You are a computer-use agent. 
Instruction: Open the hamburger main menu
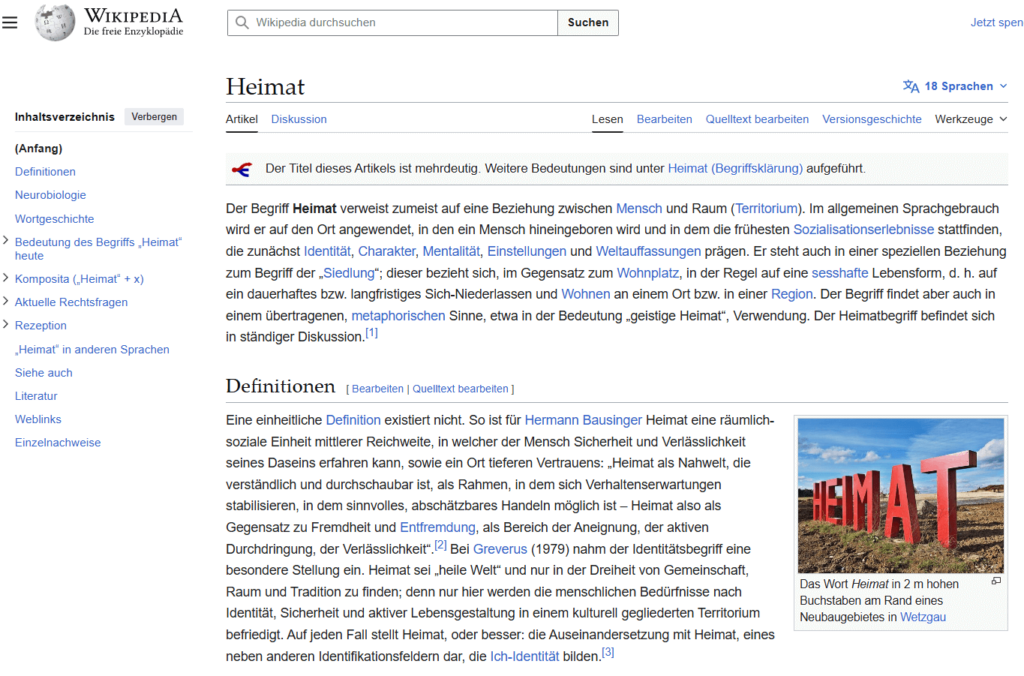10,22
